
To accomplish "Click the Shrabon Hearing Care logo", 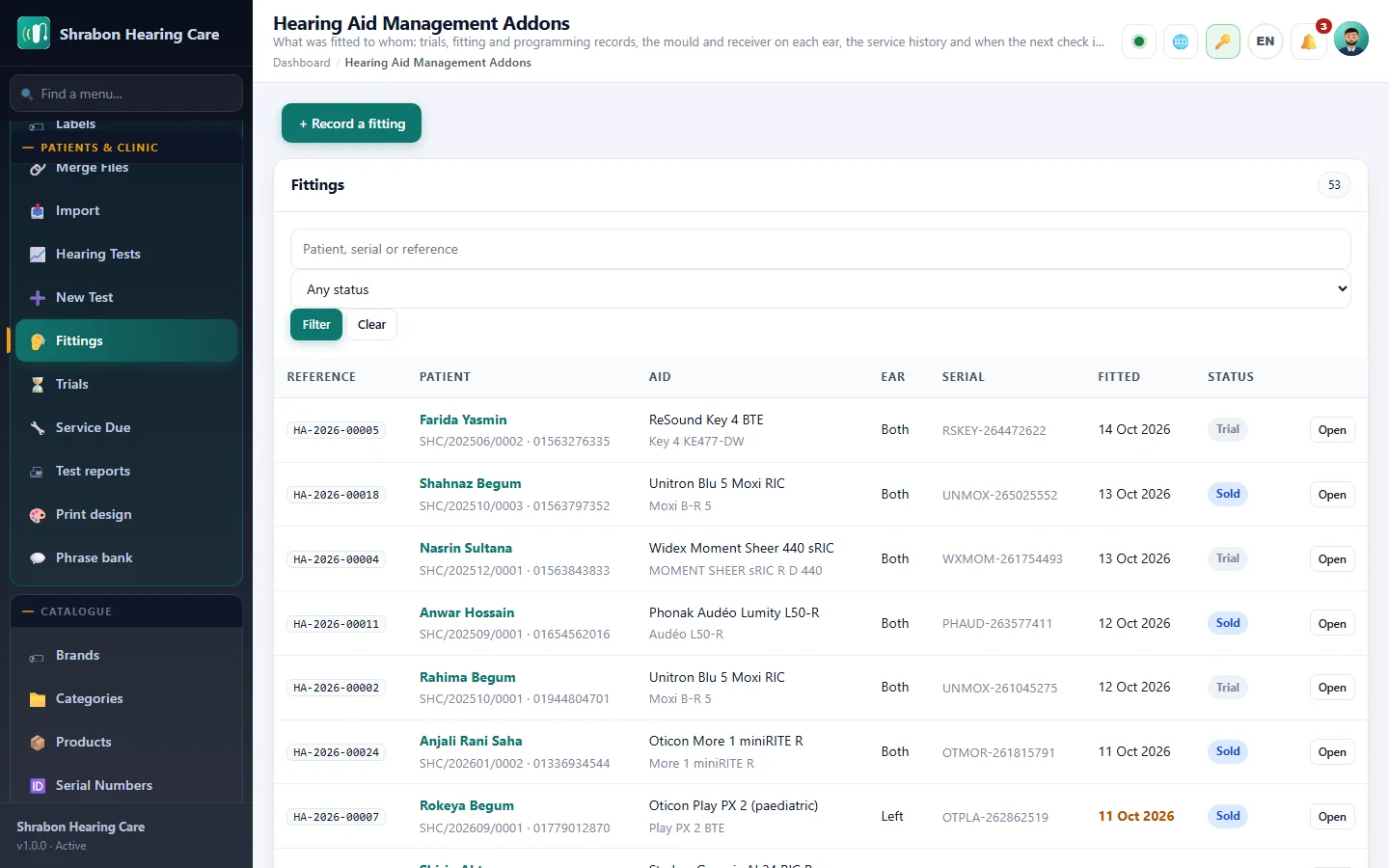I will pyautogui.click(x=34, y=34).
